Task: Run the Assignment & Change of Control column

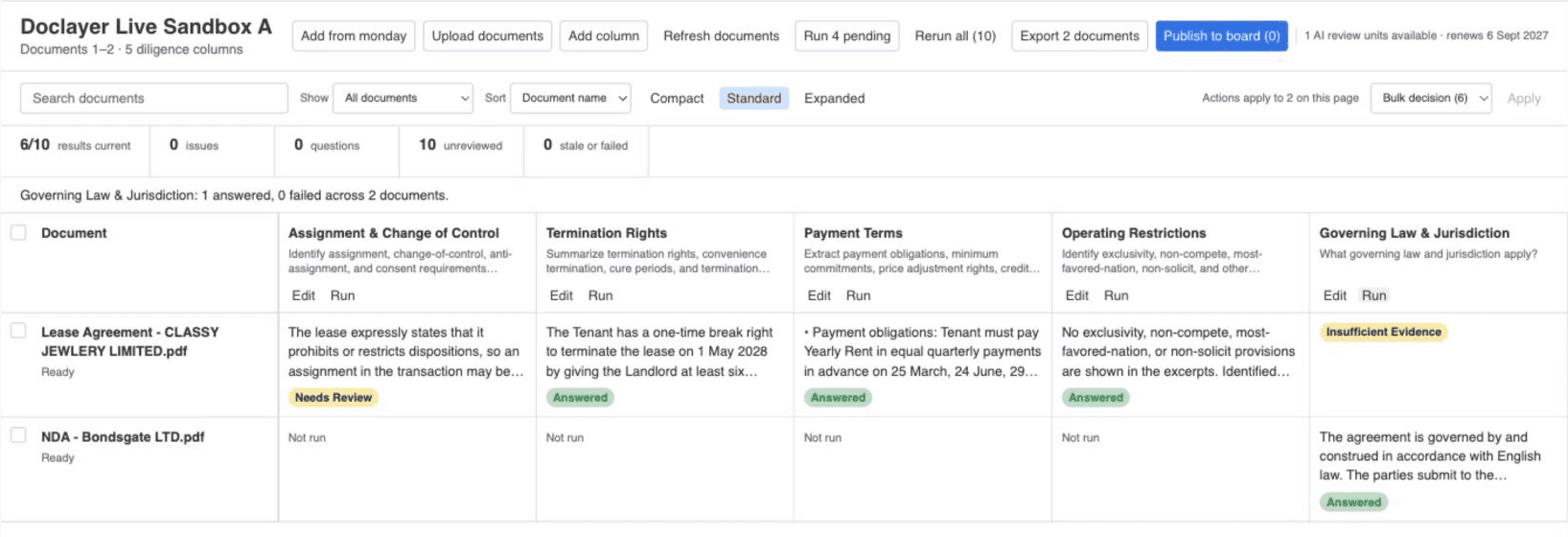Action: click(342, 295)
